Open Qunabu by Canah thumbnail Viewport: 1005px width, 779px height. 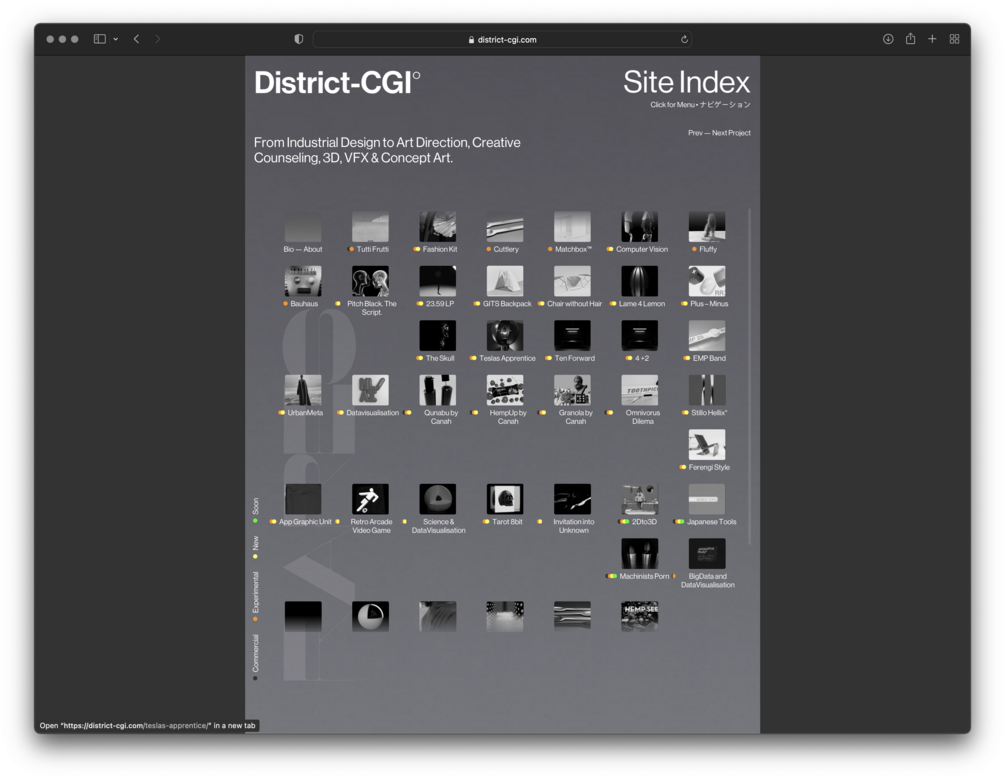point(438,390)
